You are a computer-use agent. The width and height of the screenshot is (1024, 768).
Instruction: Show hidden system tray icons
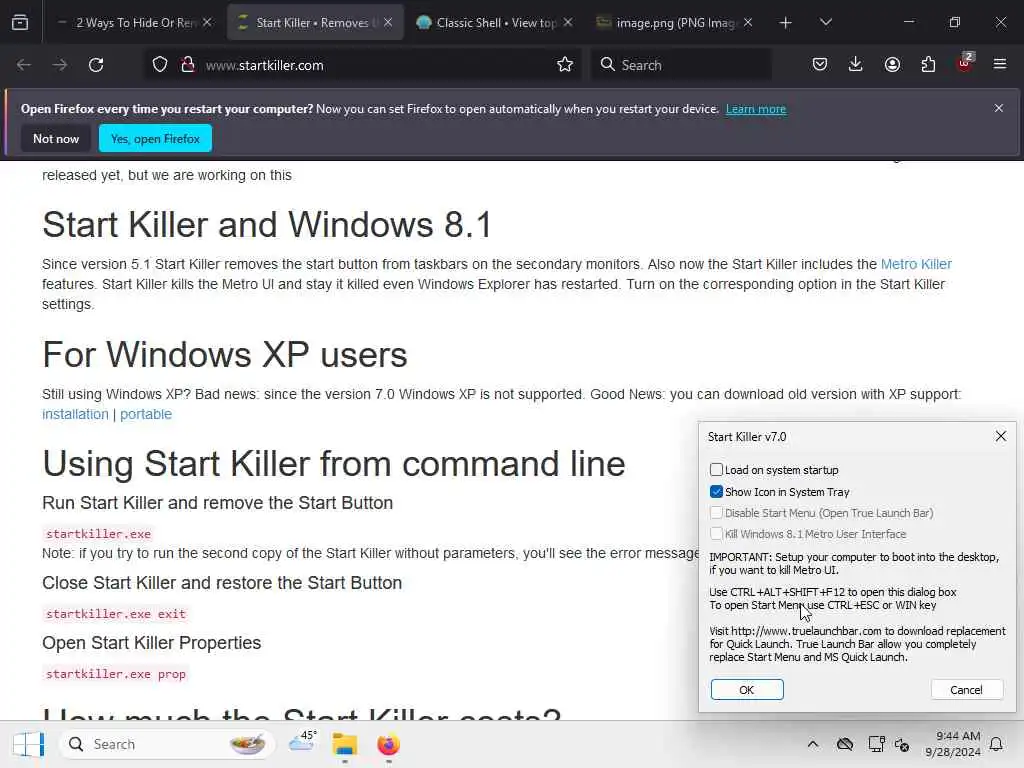[813, 744]
